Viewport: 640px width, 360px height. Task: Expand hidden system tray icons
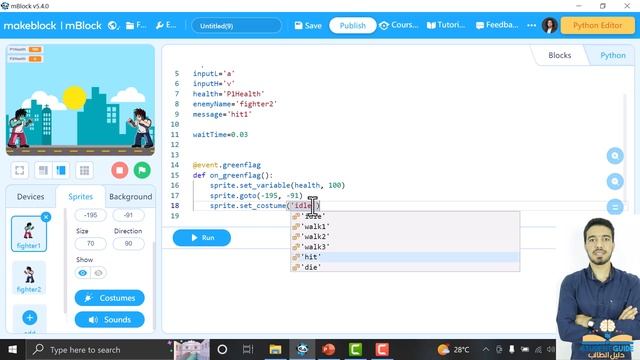point(486,350)
